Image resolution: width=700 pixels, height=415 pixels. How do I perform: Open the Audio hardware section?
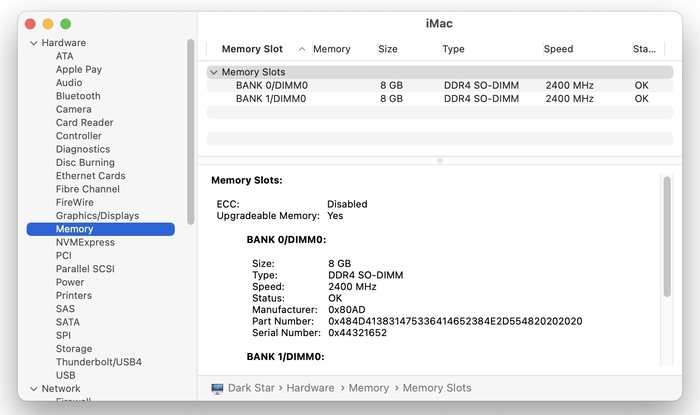[69, 83]
